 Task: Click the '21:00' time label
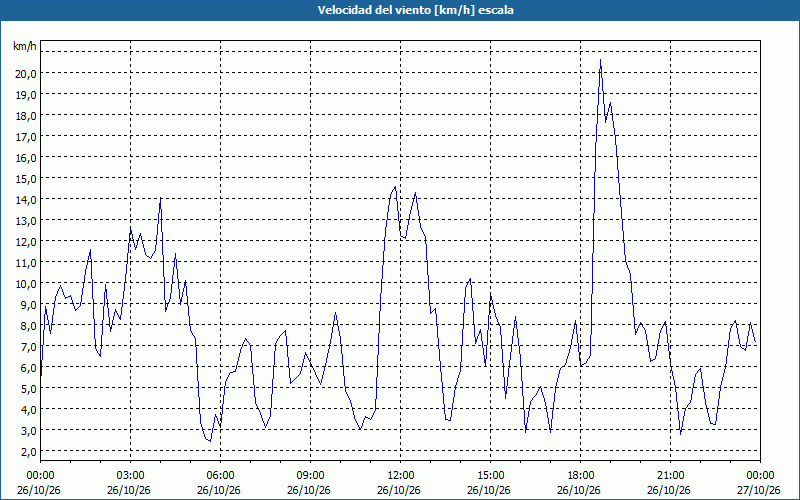click(x=670, y=476)
